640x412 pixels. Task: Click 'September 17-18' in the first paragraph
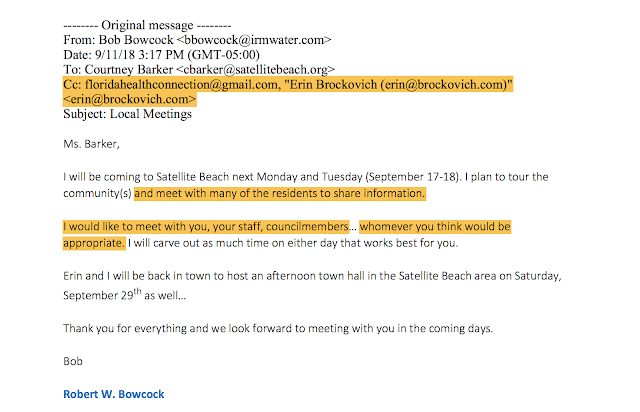click(x=412, y=177)
